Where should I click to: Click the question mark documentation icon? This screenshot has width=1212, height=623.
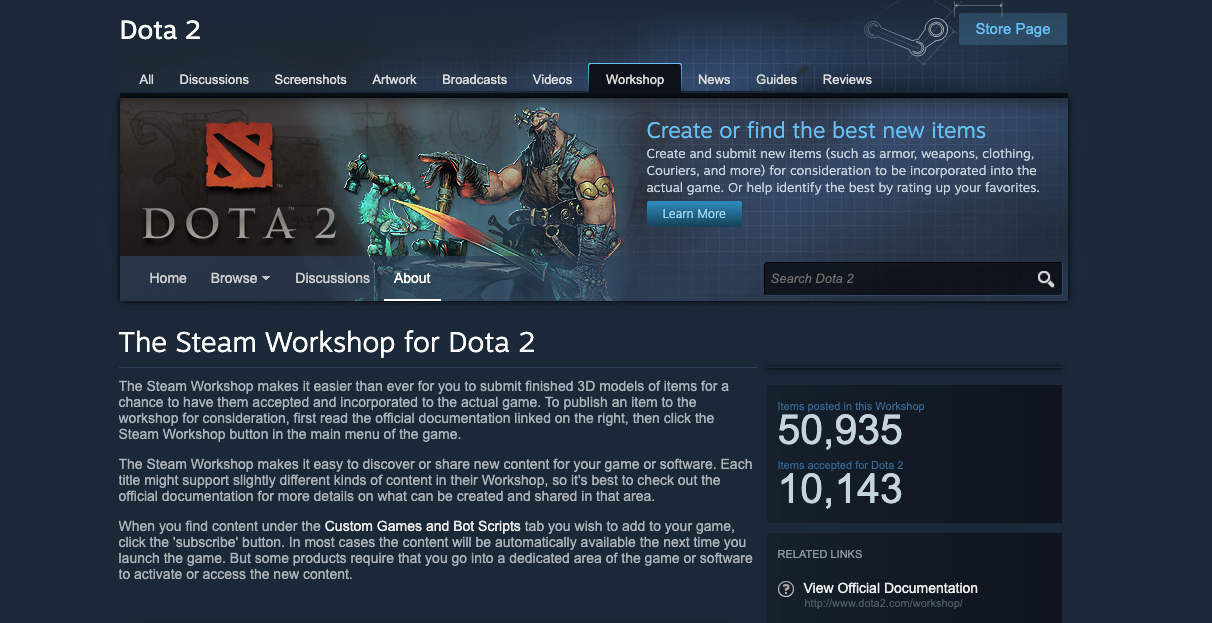pos(786,589)
